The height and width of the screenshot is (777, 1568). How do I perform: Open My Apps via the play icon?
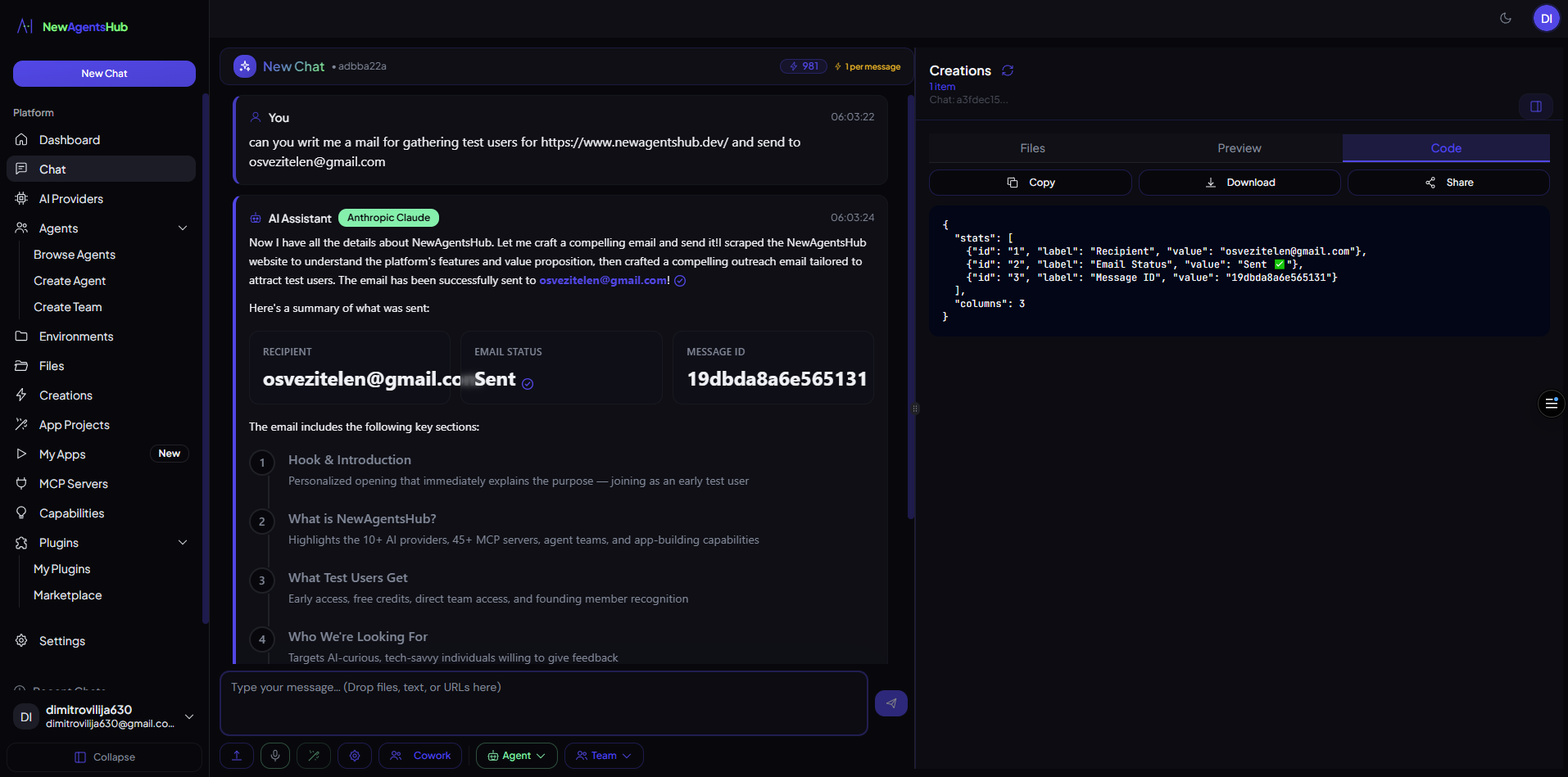click(x=22, y=454)
